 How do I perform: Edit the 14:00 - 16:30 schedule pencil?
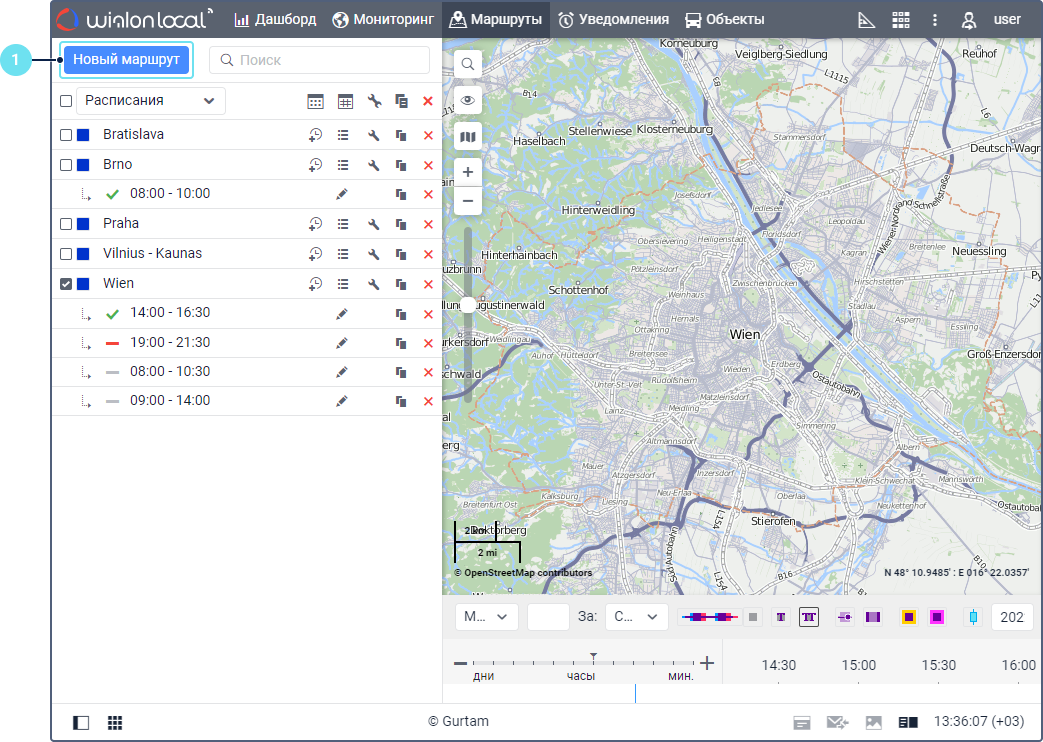click(x=342, y=314)
